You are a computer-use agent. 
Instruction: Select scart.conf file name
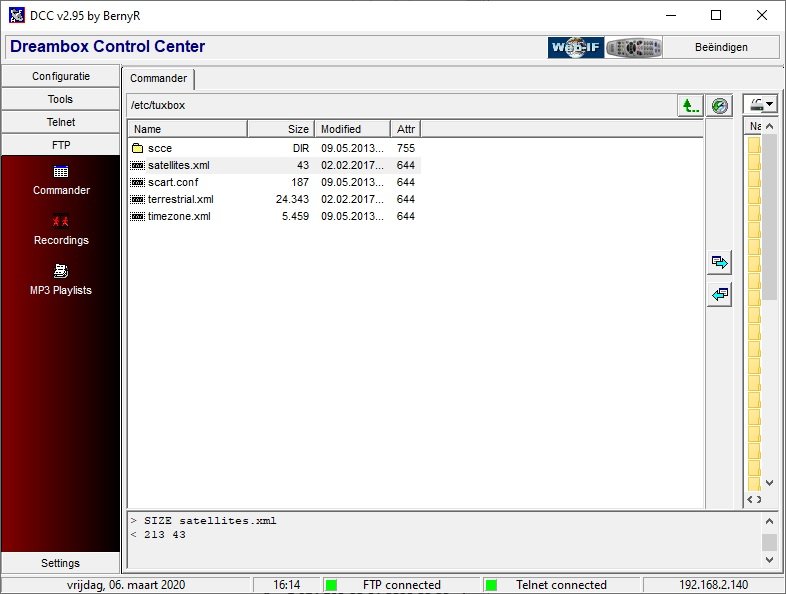coord(173,182)
